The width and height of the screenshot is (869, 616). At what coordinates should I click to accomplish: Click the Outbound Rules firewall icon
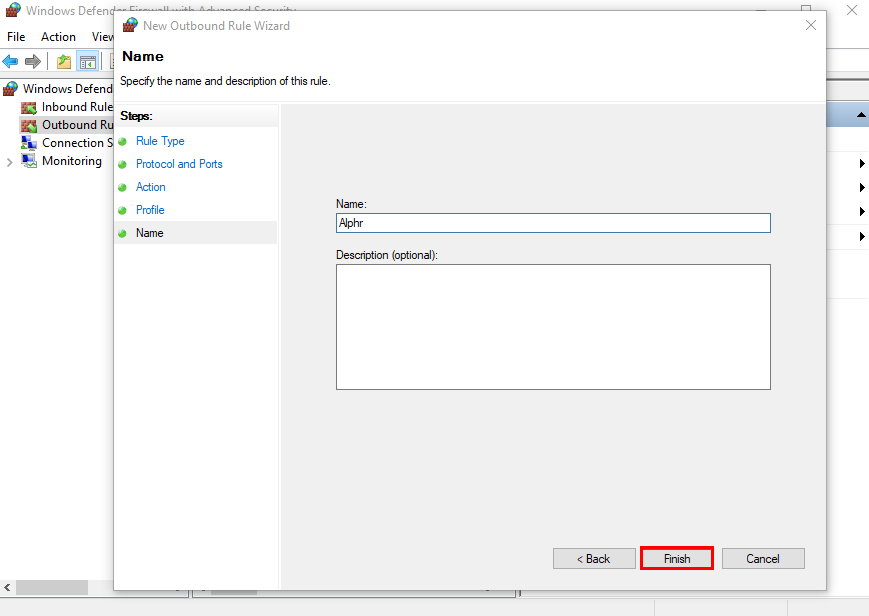pyautogui.click(x=29, y=125)
